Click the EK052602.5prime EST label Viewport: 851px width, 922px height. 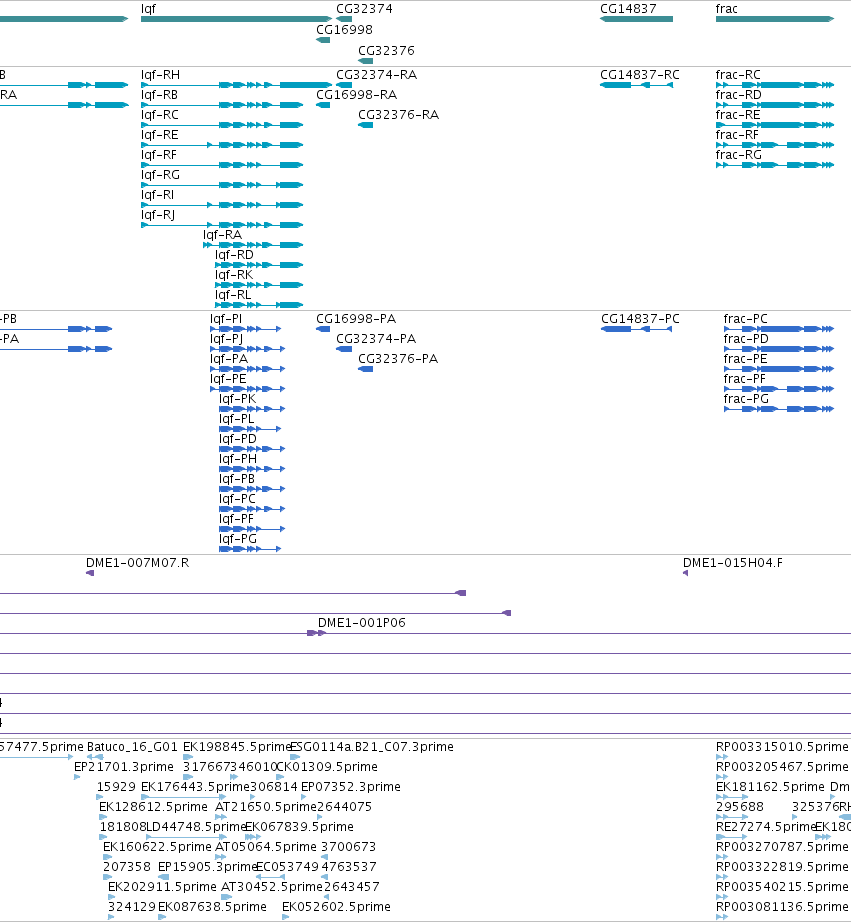coord(336,907)
